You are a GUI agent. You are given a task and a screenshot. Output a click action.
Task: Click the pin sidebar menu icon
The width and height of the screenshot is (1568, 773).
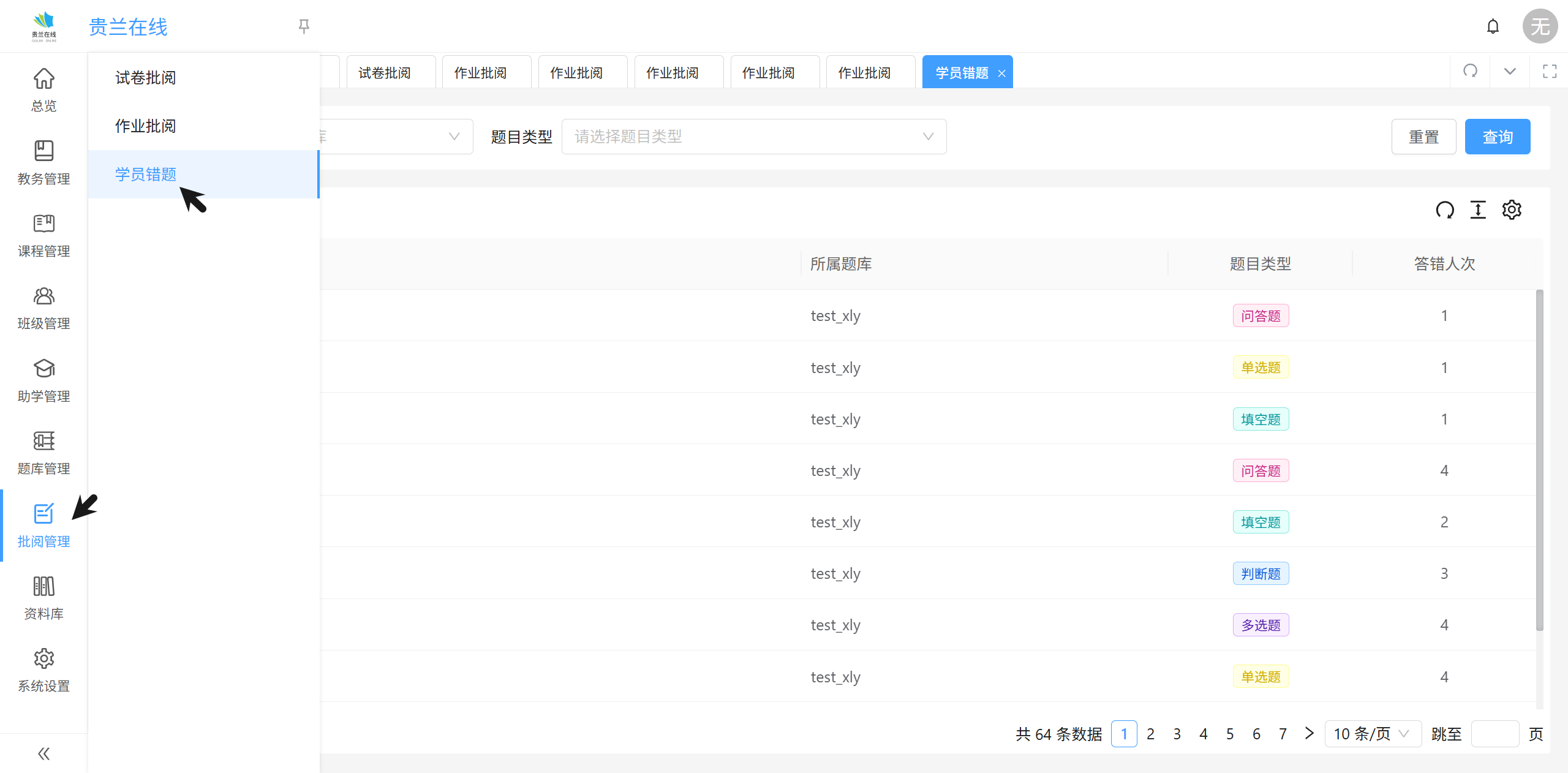304,26
